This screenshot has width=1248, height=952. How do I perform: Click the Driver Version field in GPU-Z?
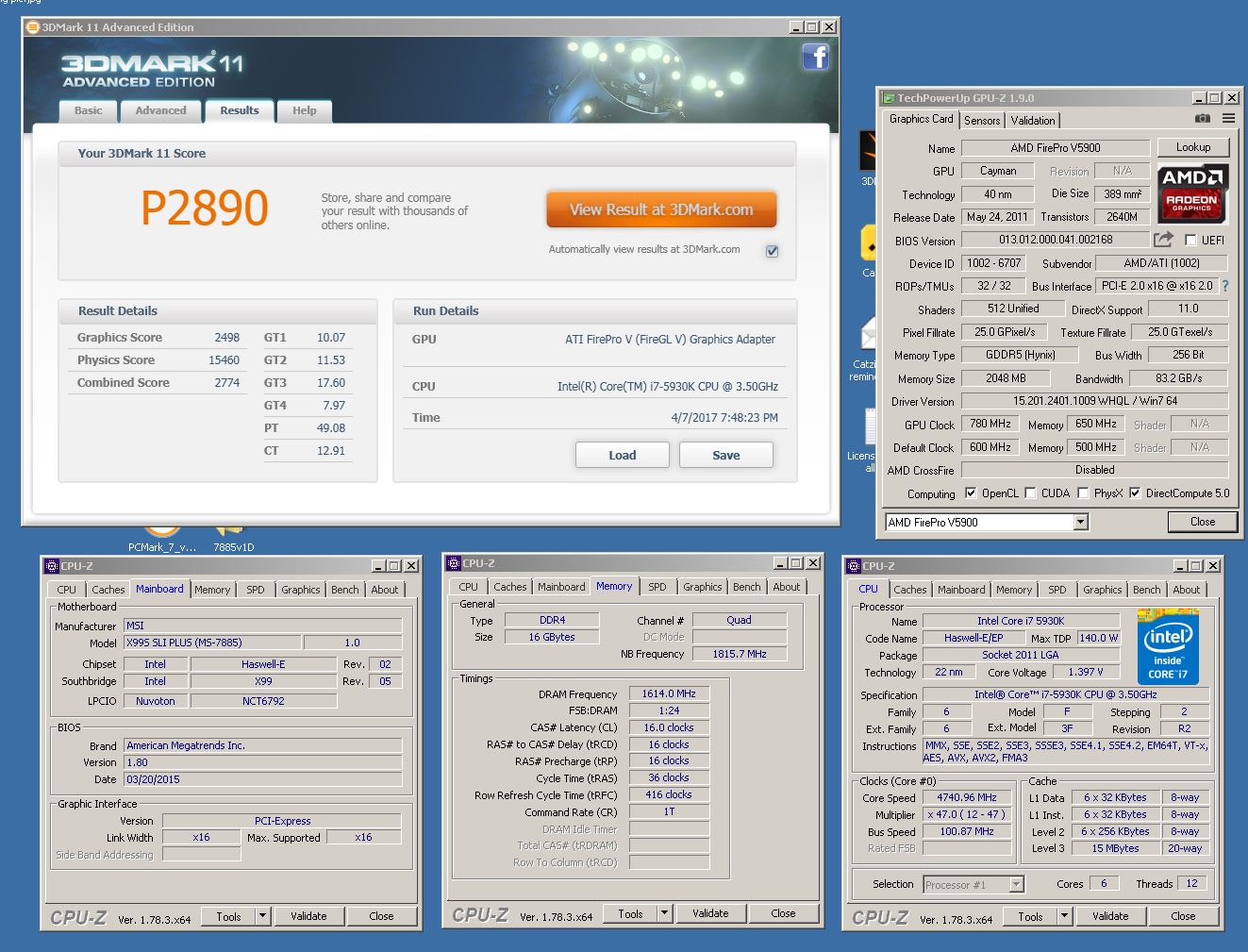tap(1095, 401)
